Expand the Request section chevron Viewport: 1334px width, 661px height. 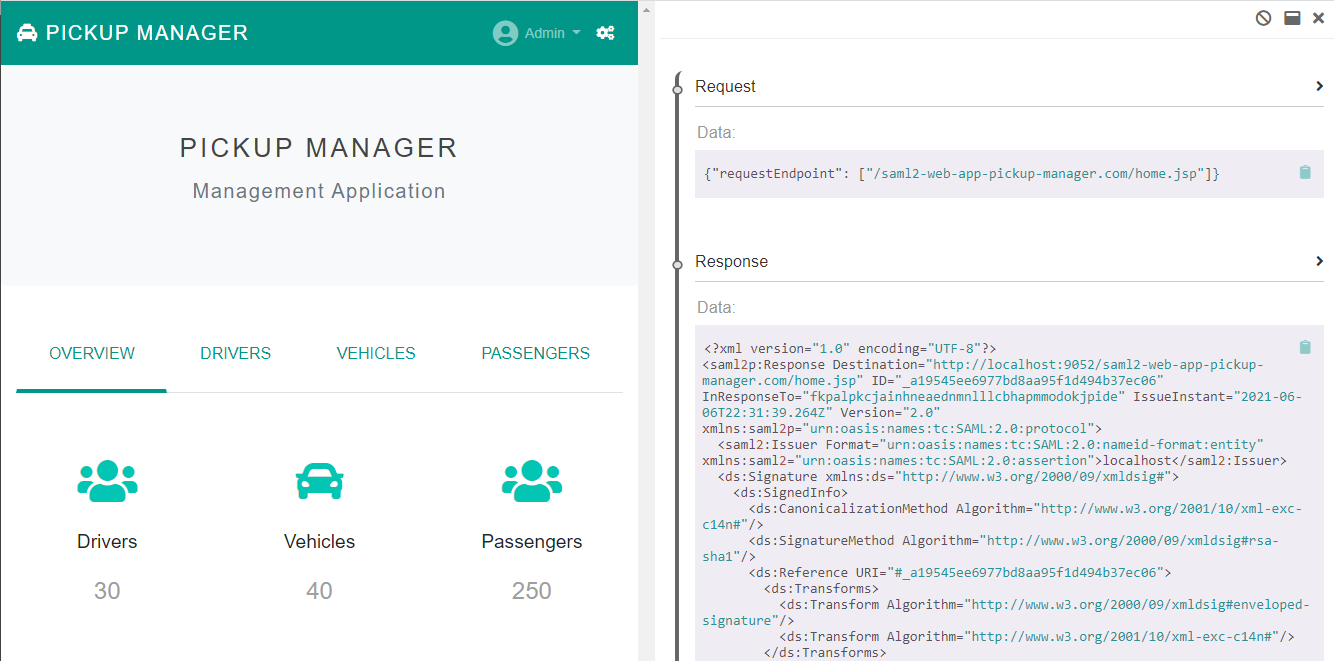click(1320, 86)
